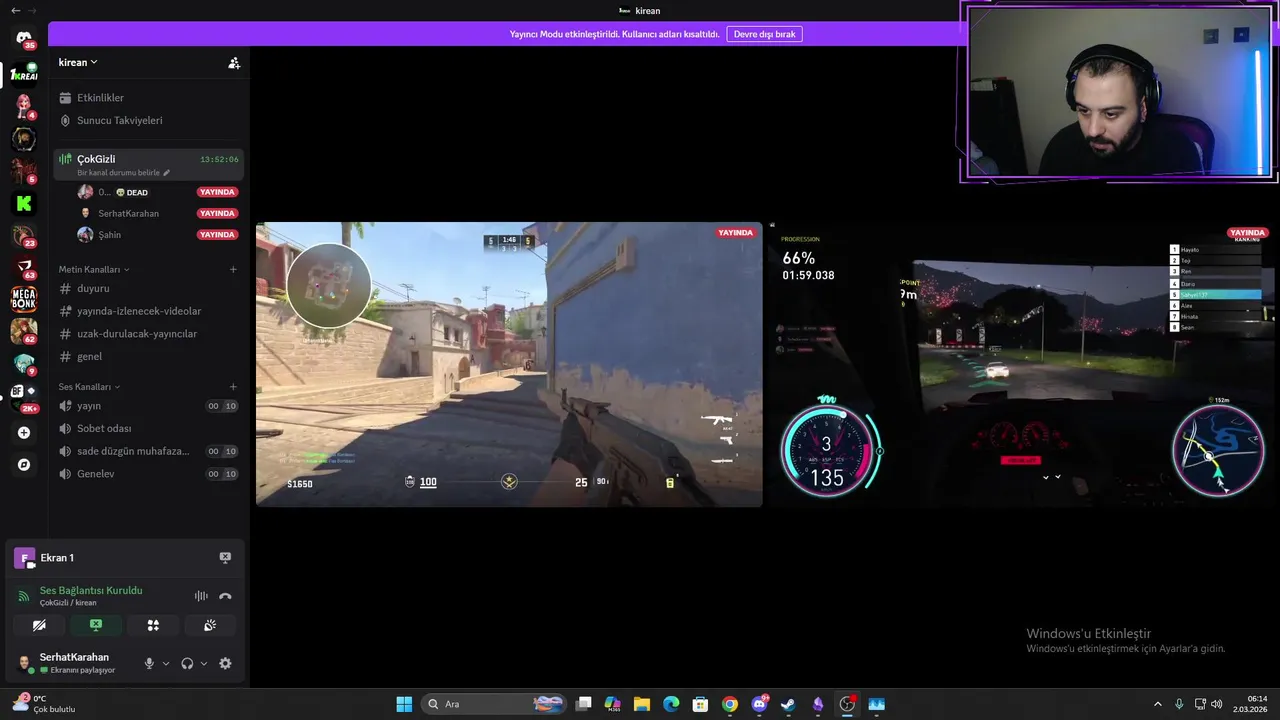Viewport: 1280px width, 720px height.
Task: Navigate back with the top-left arrow
Action: (x=15, y=10)
